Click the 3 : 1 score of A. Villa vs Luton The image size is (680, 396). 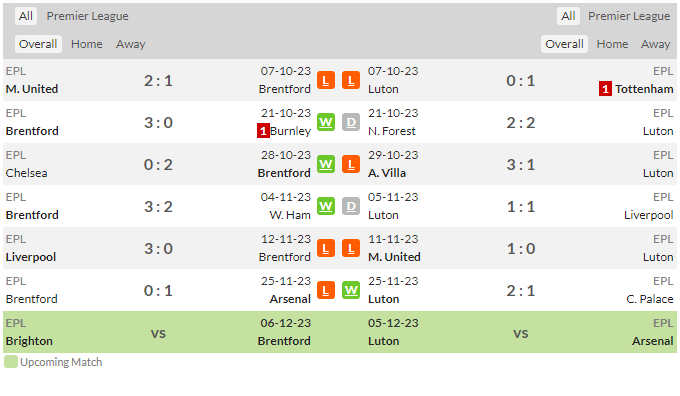[520, 165]
